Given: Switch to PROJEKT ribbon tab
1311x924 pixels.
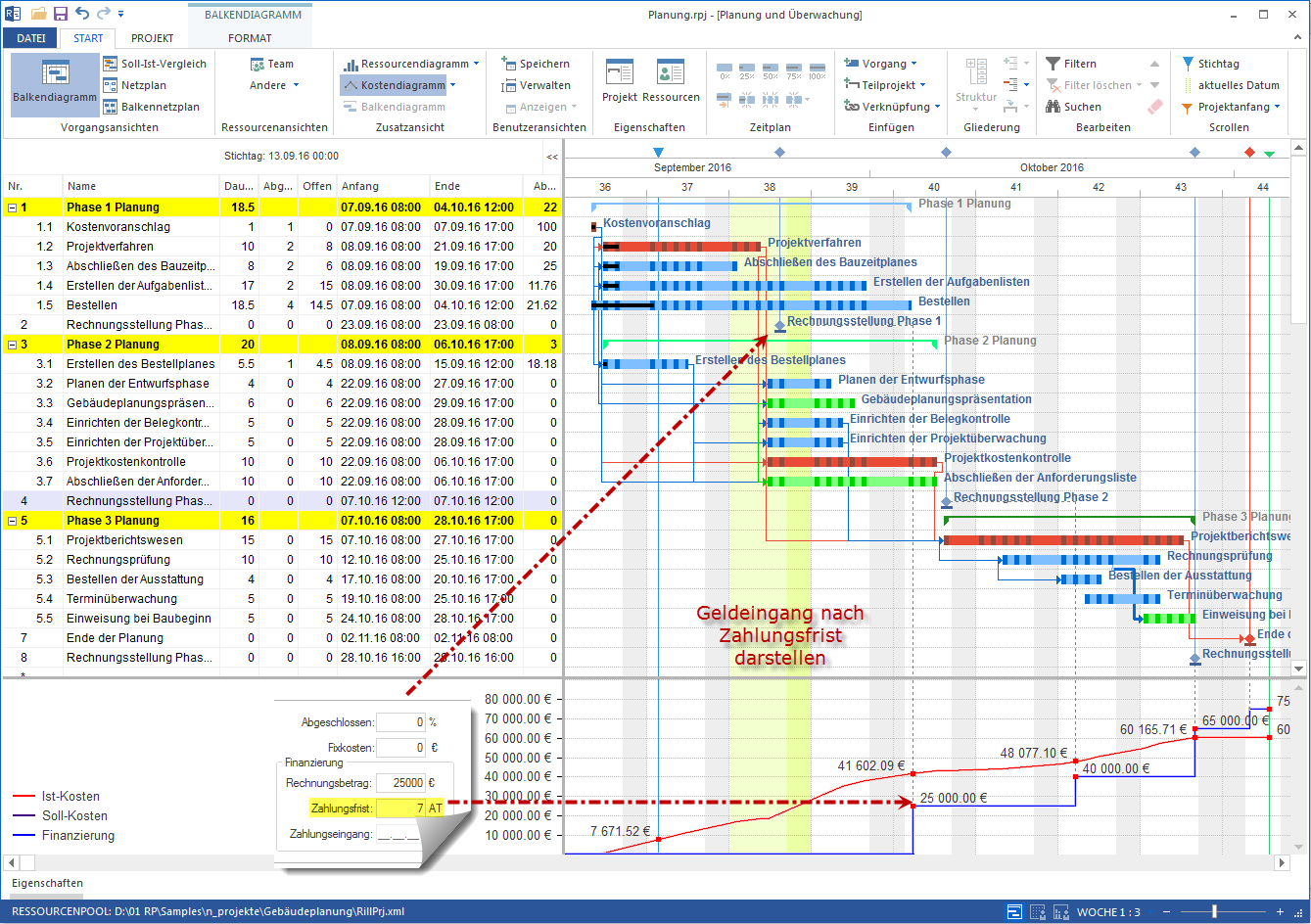Looking at the screenshot, I should click(153, 38).
